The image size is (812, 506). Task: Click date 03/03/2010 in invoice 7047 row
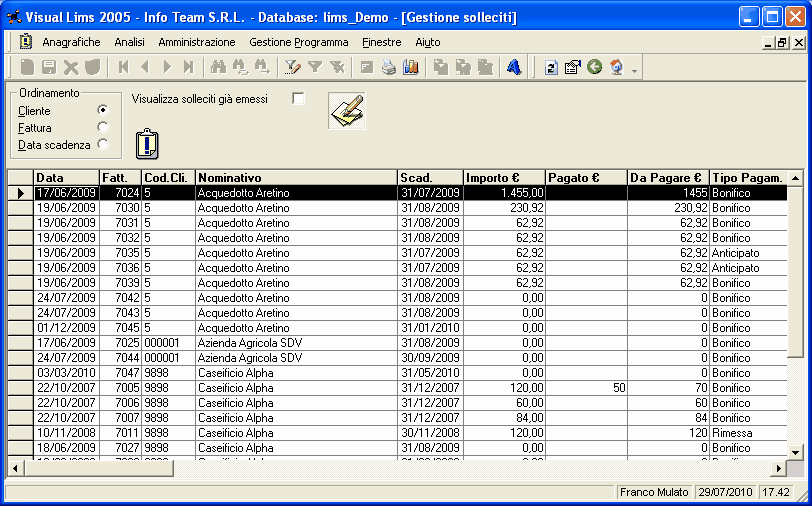coord(66,373)
